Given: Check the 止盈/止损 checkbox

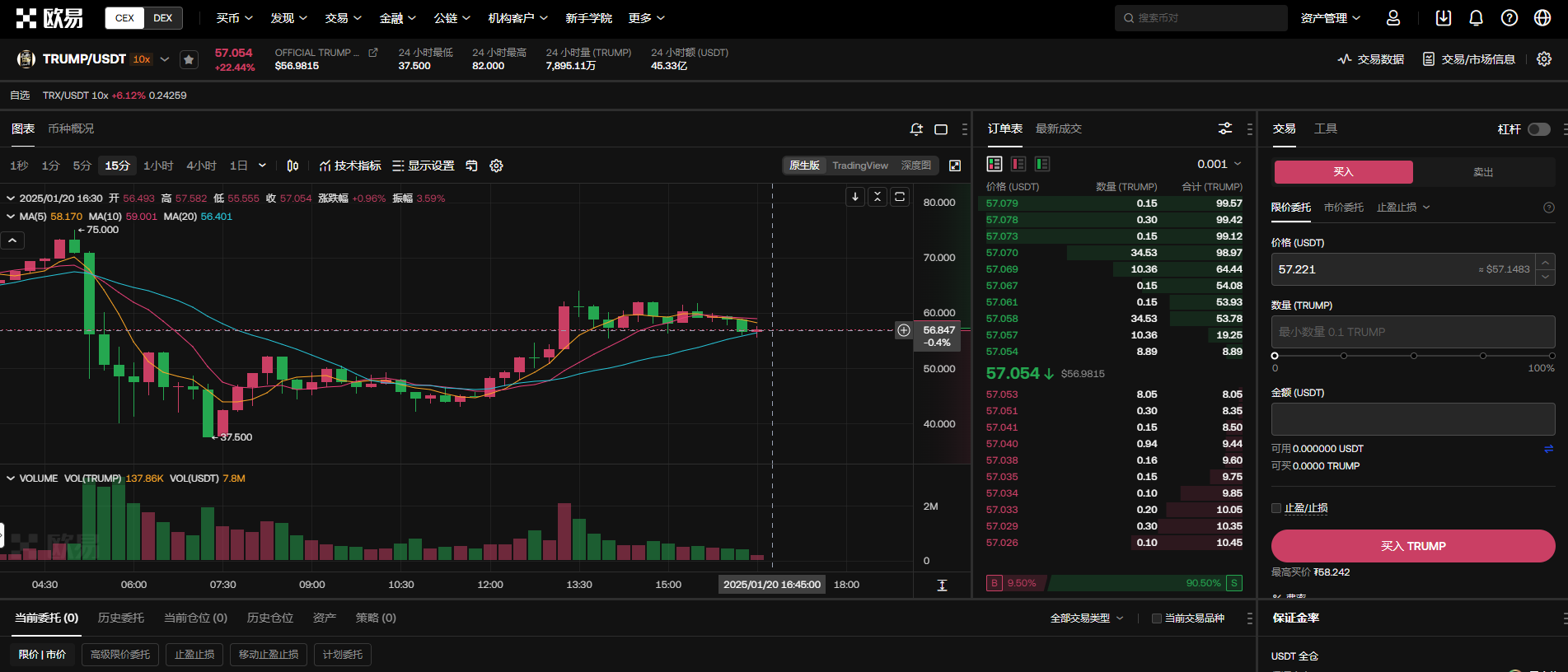Looking at the screenshot, I should tap(1276, 508).
